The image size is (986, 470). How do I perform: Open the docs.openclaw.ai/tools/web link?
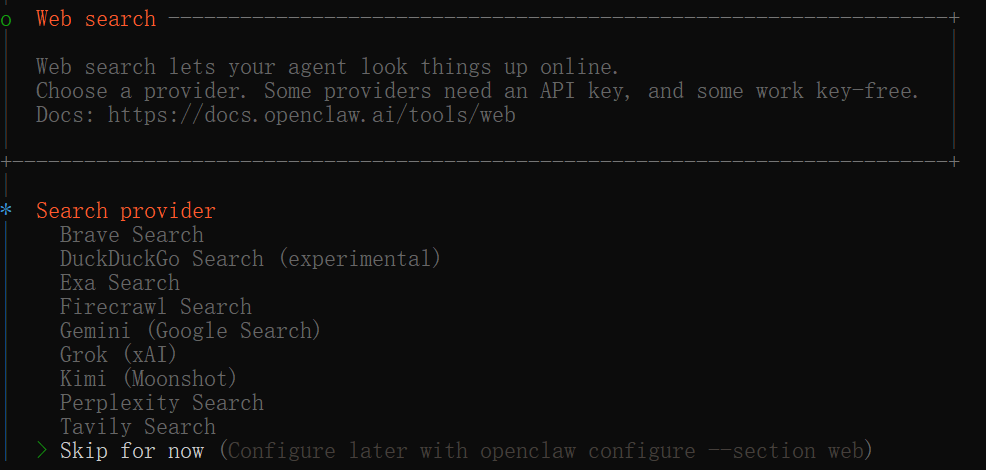[x=311, y=116]
